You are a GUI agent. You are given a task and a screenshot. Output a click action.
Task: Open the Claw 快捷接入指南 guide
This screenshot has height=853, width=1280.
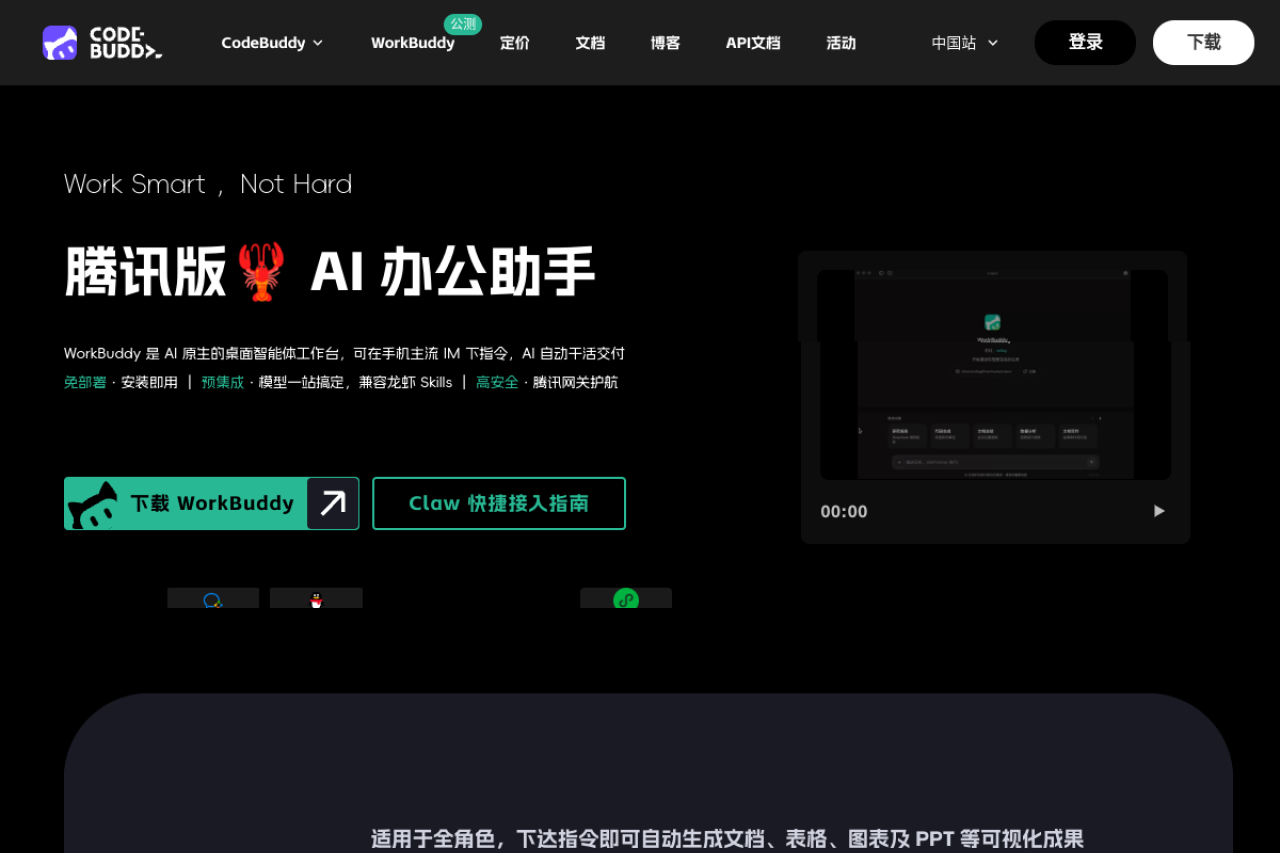click(x=499, y=503)
